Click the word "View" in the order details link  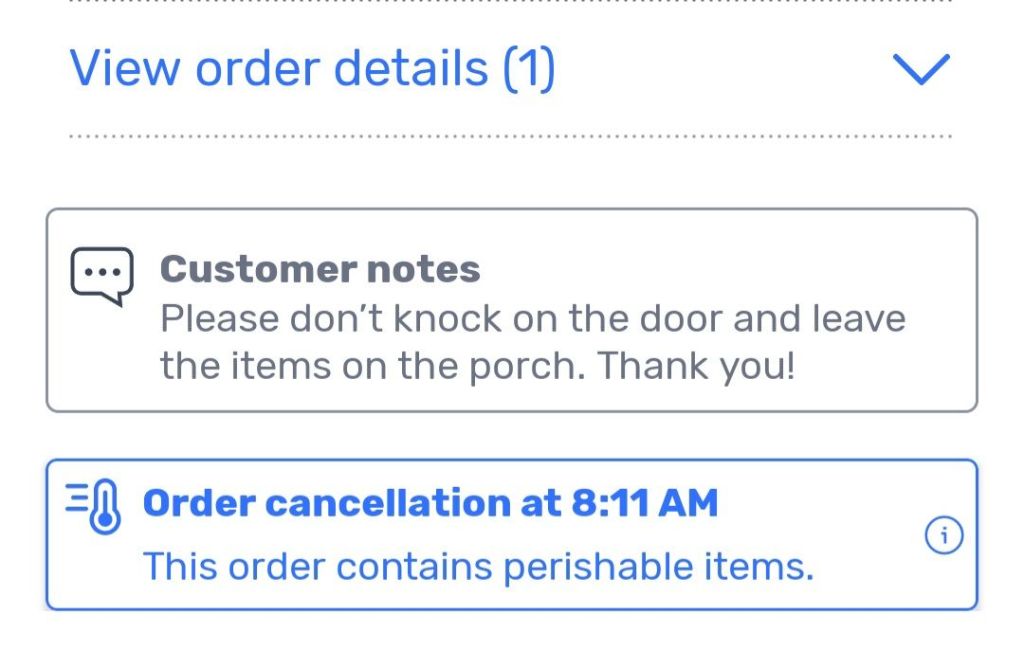124,69
